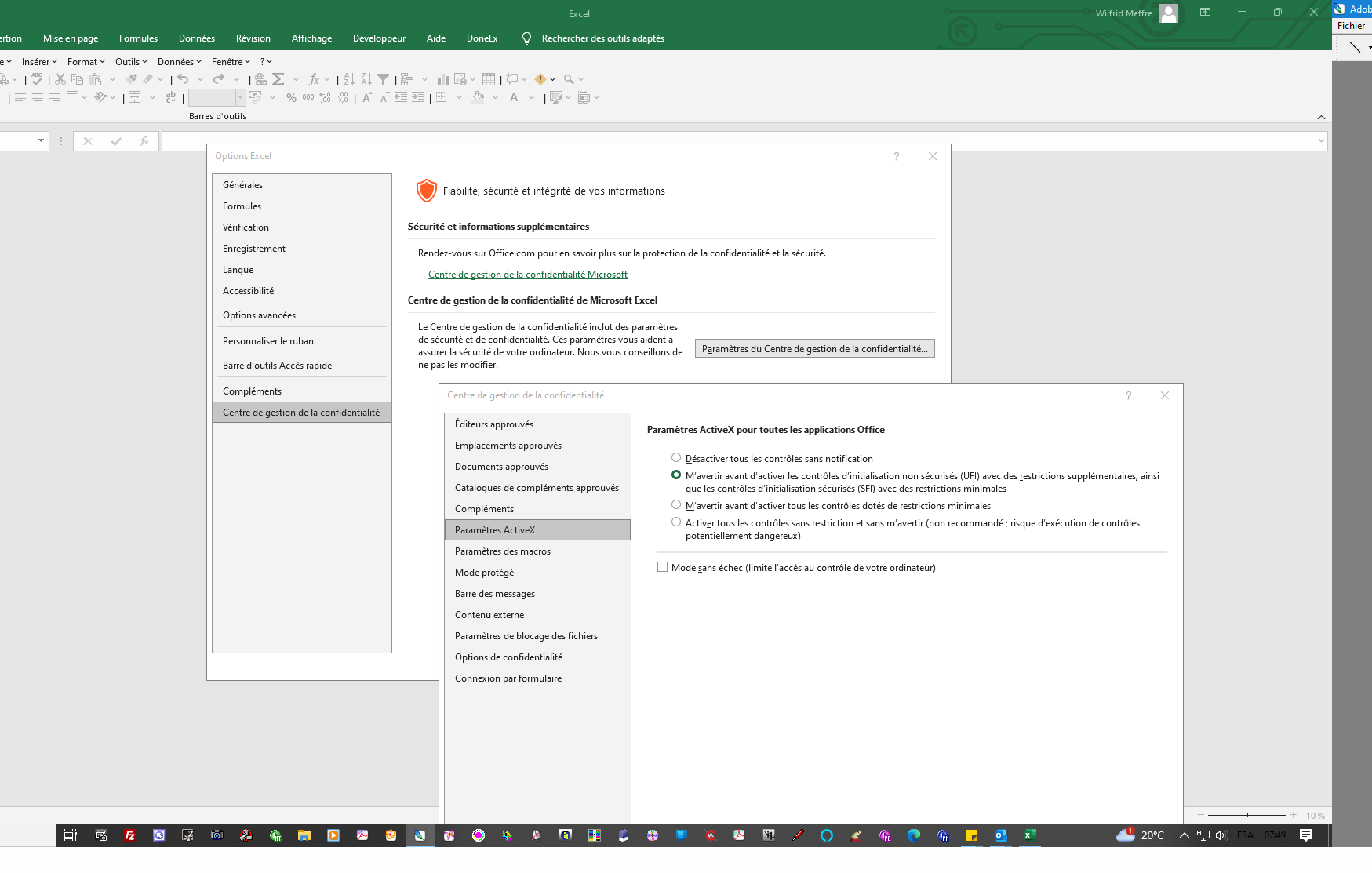This screenshot has width=1372, height=873.
Task: Collapse the ribbon with the chevron
Action: 1321,117
